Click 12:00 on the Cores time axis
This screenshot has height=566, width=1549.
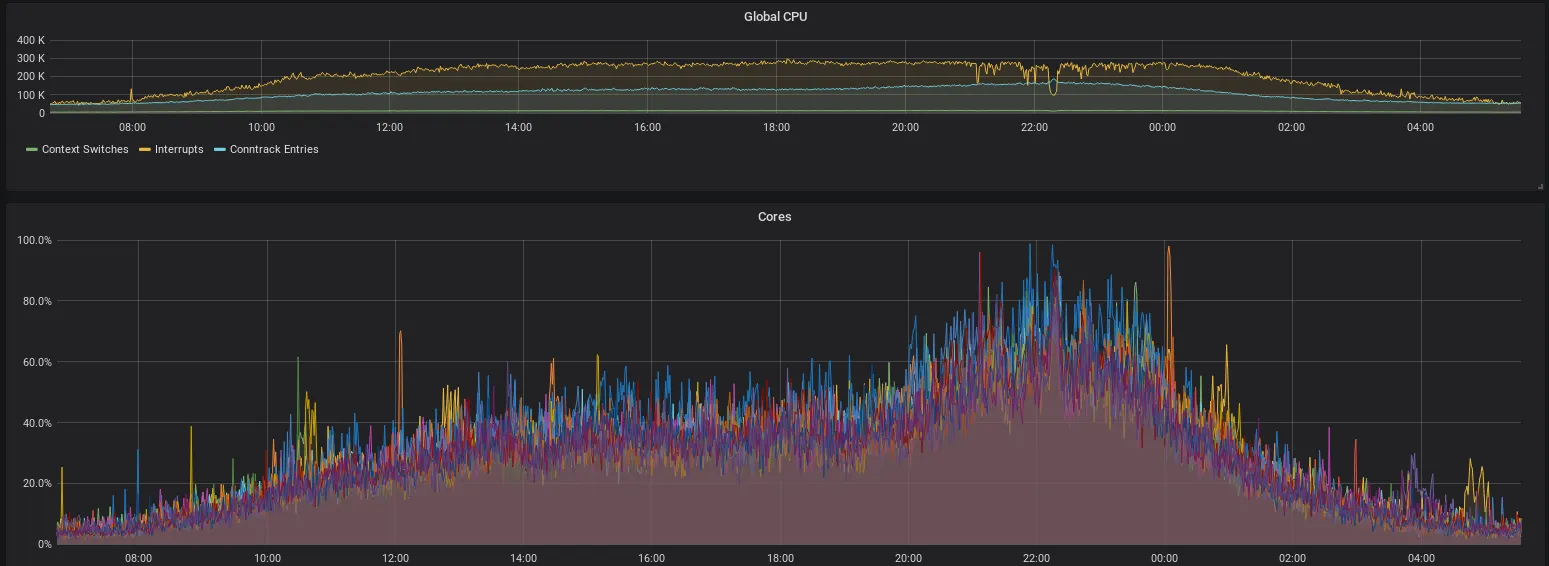[x=395, y=558]
